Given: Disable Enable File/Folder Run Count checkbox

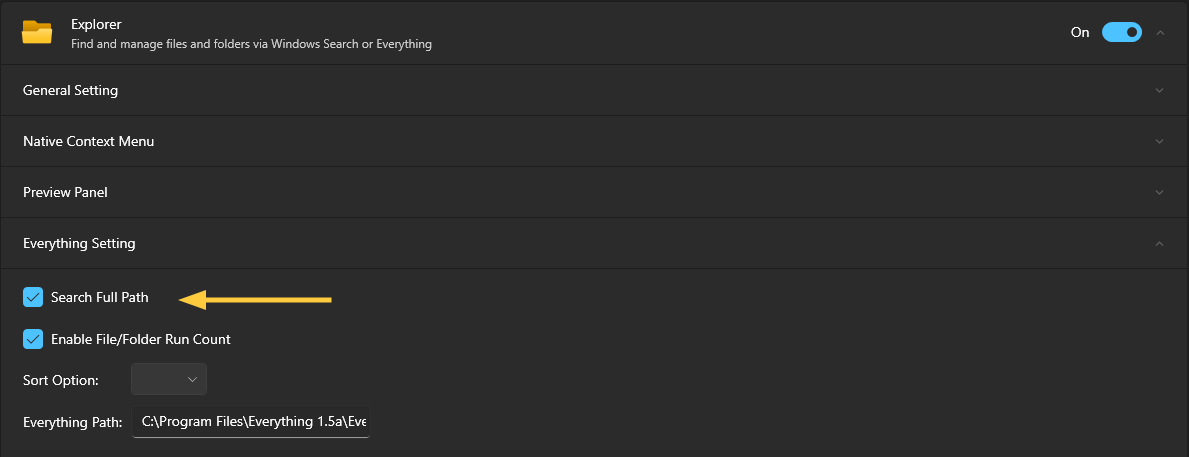Looking at the screenshot, I should coord(33,339).
